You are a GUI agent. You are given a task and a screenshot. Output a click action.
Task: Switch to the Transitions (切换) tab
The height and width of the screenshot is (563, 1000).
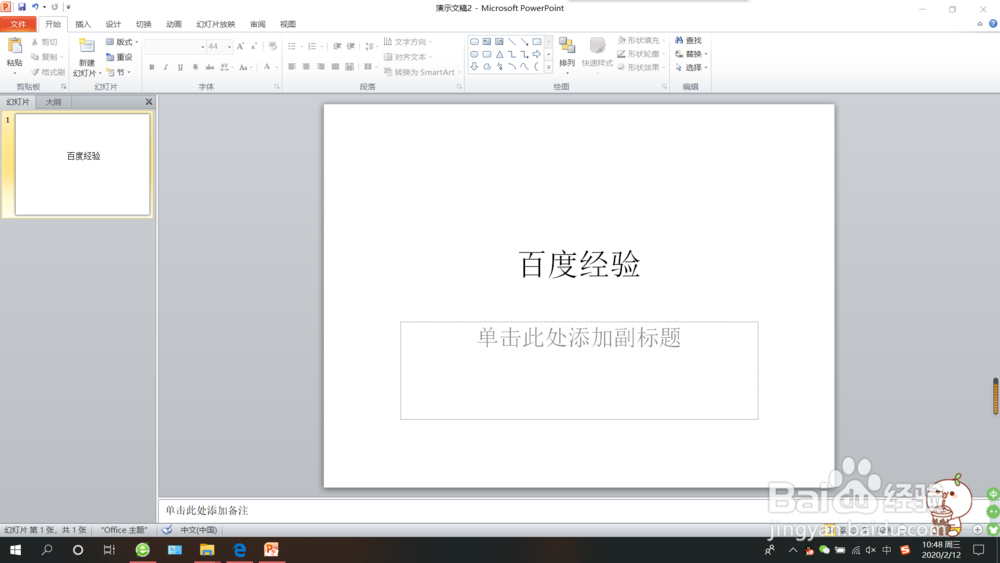tap(143, 24)
